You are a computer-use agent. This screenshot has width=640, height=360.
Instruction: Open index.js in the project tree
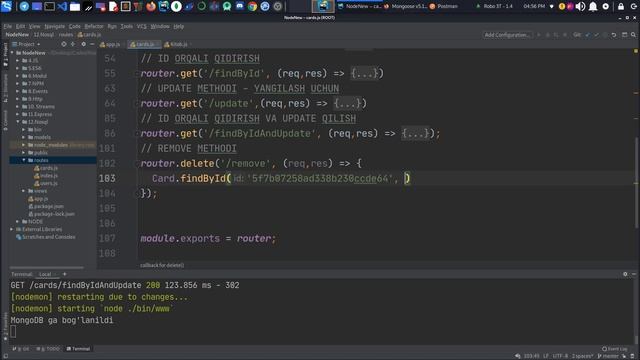(x=46, y=176)
